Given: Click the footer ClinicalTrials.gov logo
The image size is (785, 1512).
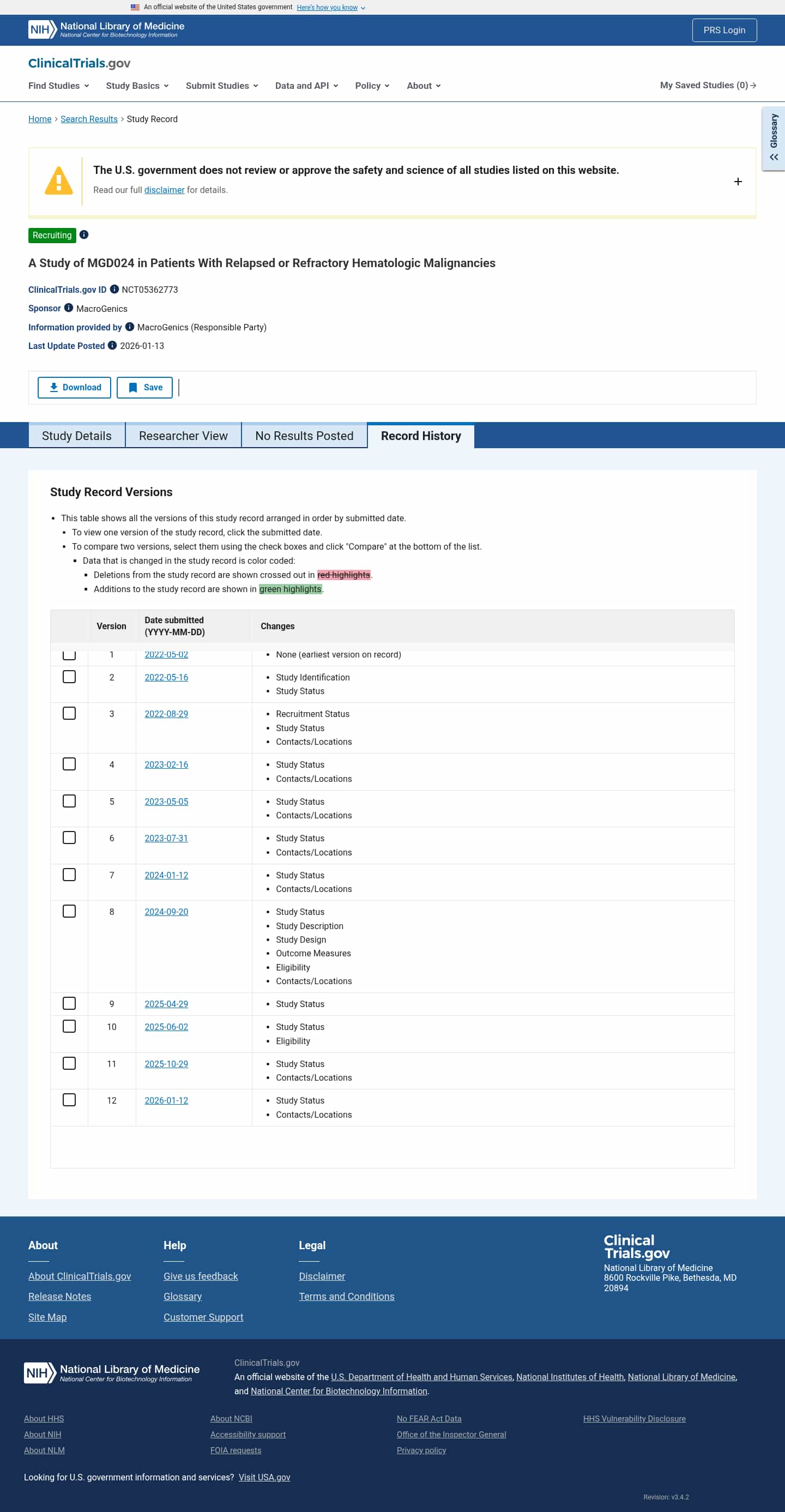Looking at the screenshot, I should (x=637, y=1246).
